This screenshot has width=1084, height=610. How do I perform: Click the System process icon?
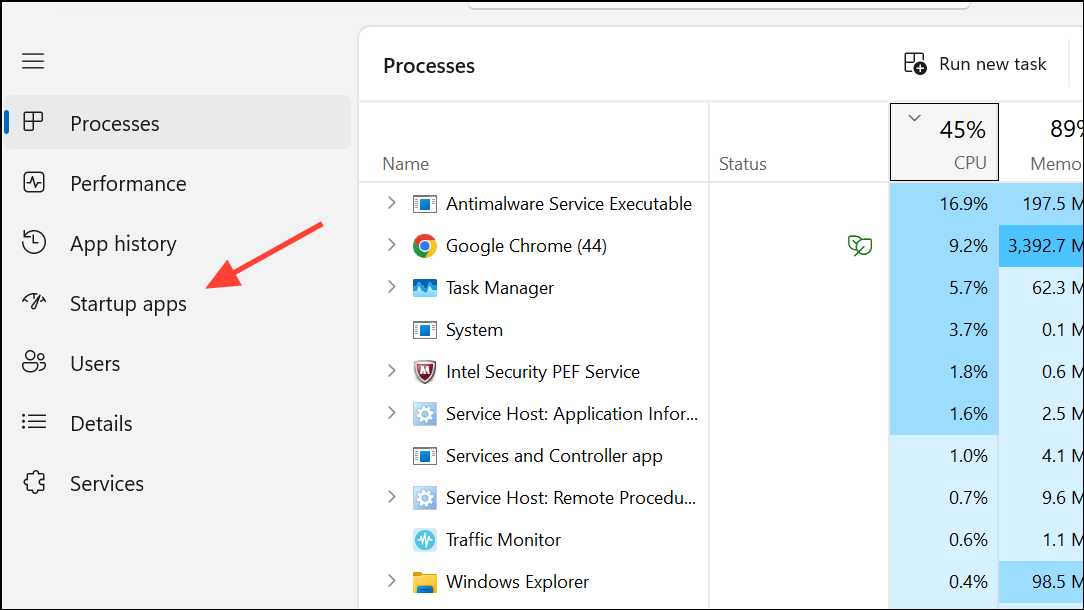424,330
